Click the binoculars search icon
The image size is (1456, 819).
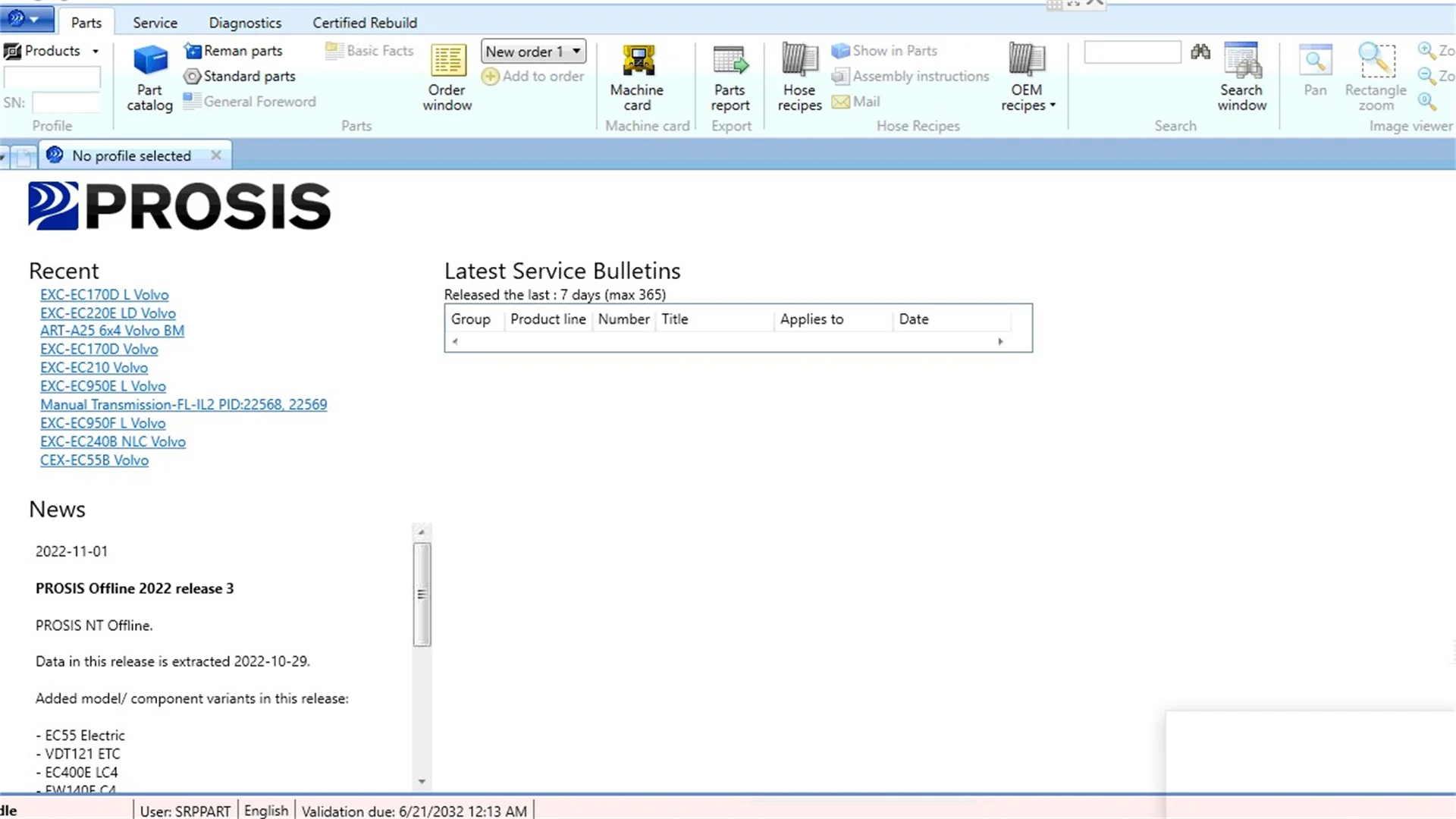1200,52
